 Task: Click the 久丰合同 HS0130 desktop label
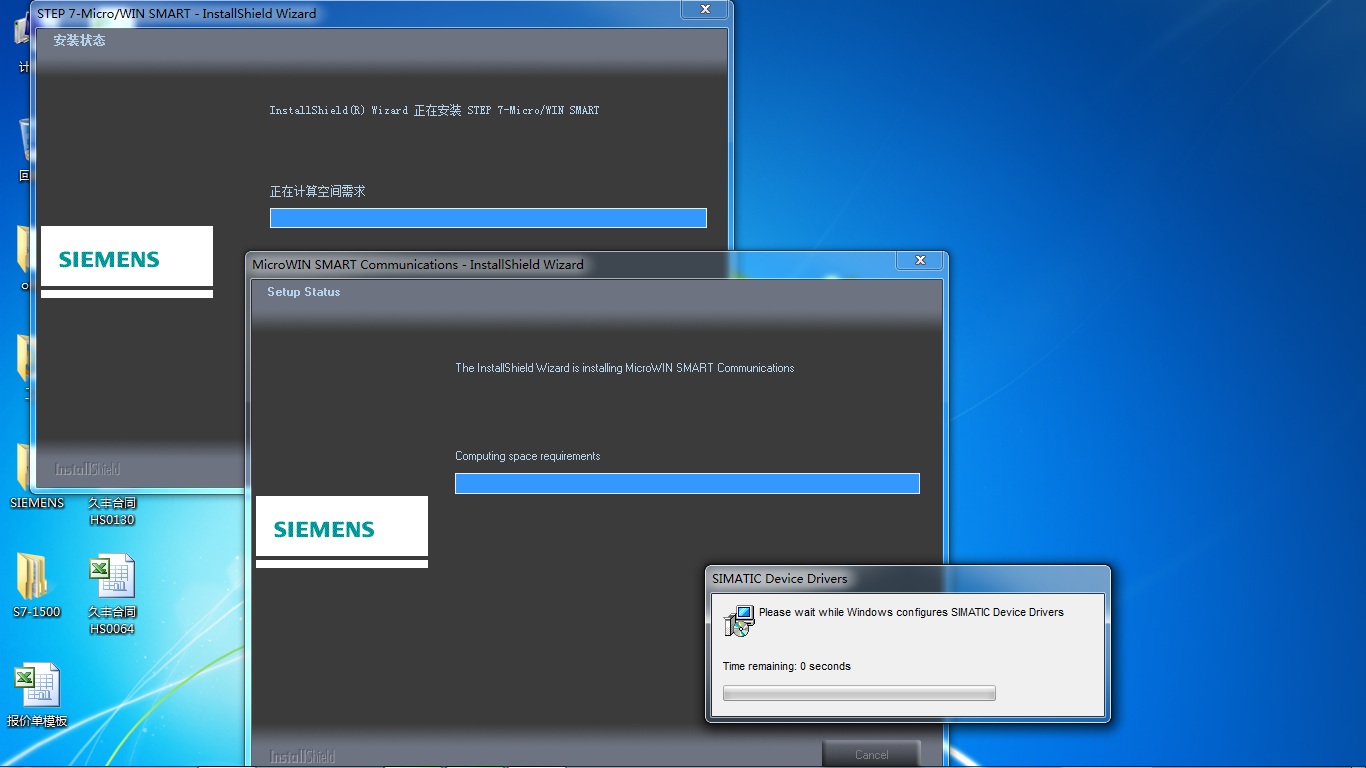(x=112, y=511)
